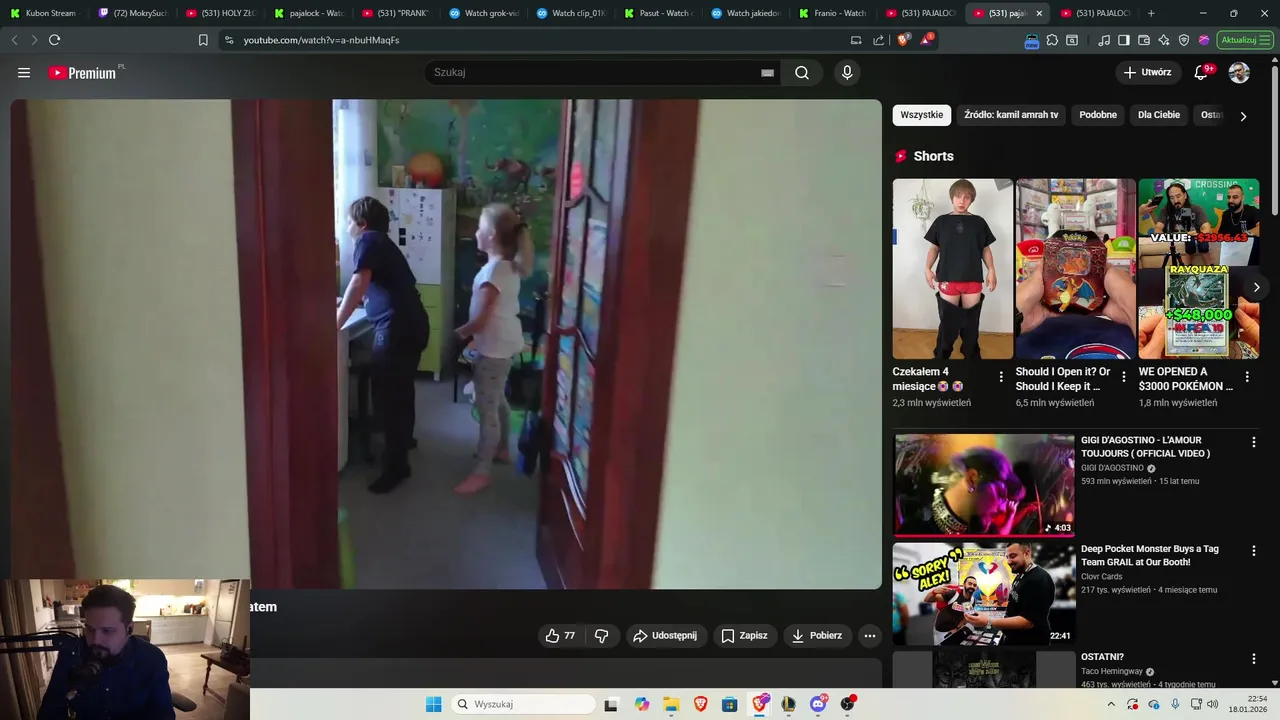Switch to the '(72) MokrySuch' browser tab
Image resolution: width=1280 pixels, height=720 pixels.
coord(132,13)
